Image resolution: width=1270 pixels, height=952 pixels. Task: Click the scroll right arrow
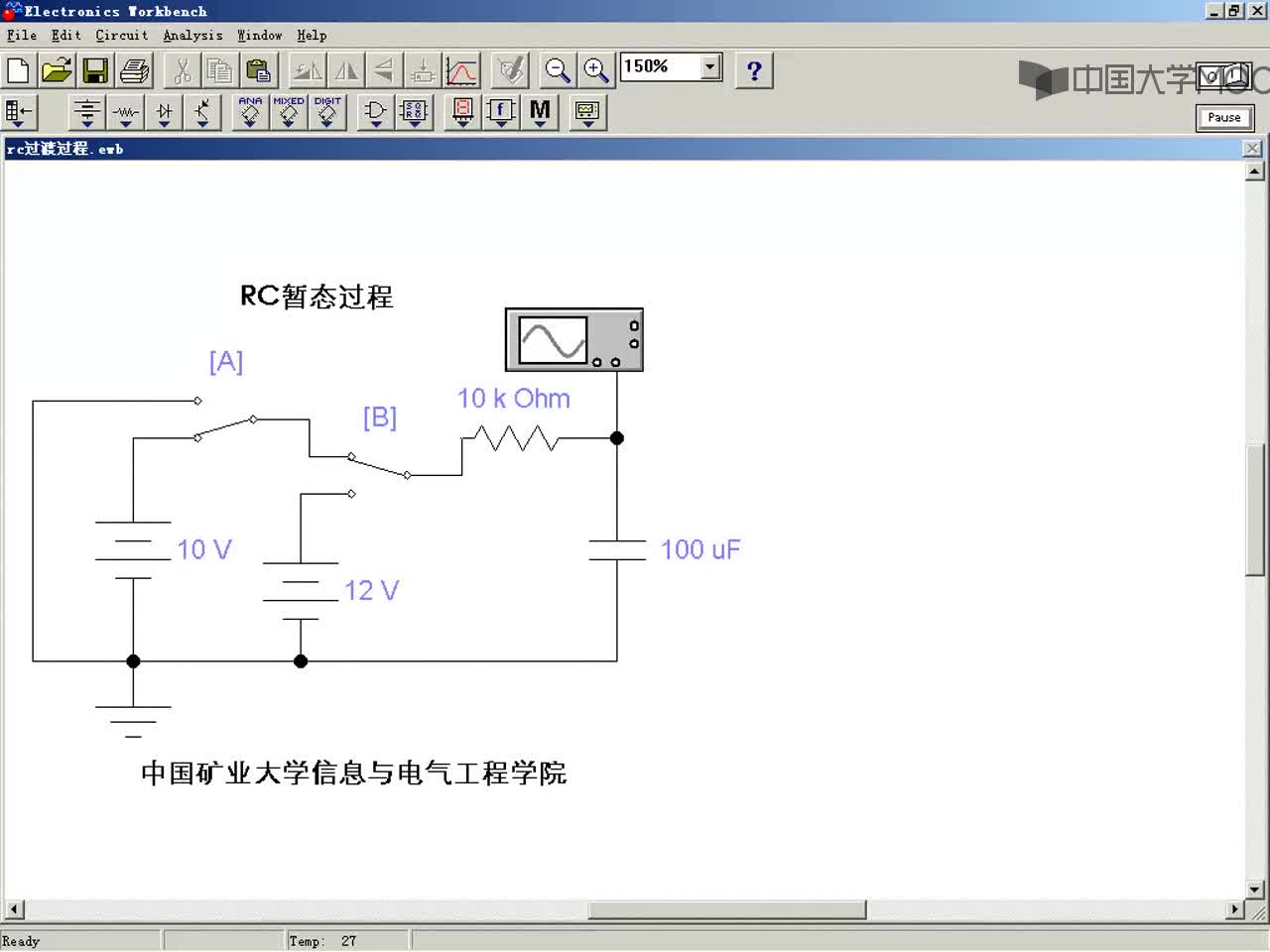[x=1235, y=909]
